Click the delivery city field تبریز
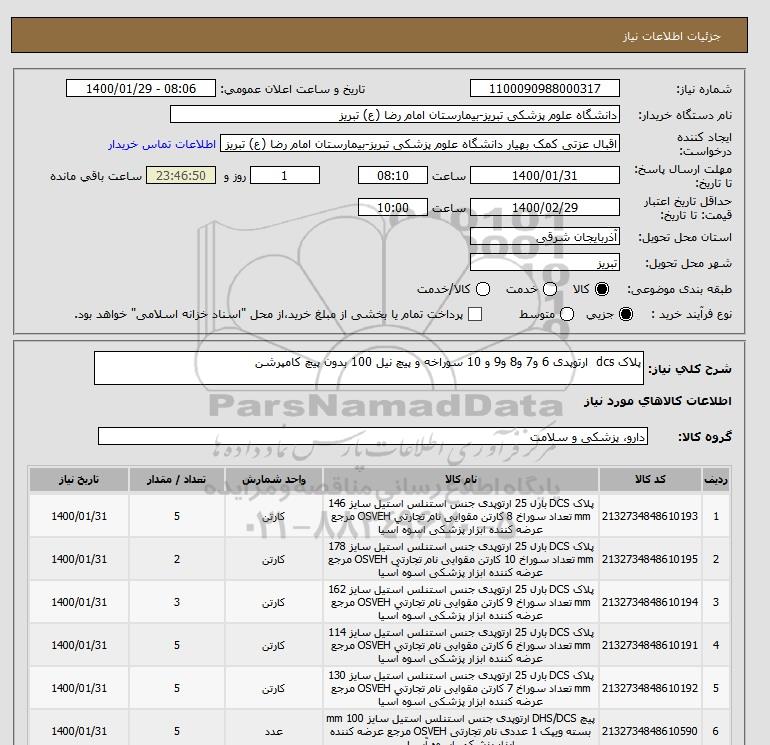770x745 pixels. (x=545, y=263)
